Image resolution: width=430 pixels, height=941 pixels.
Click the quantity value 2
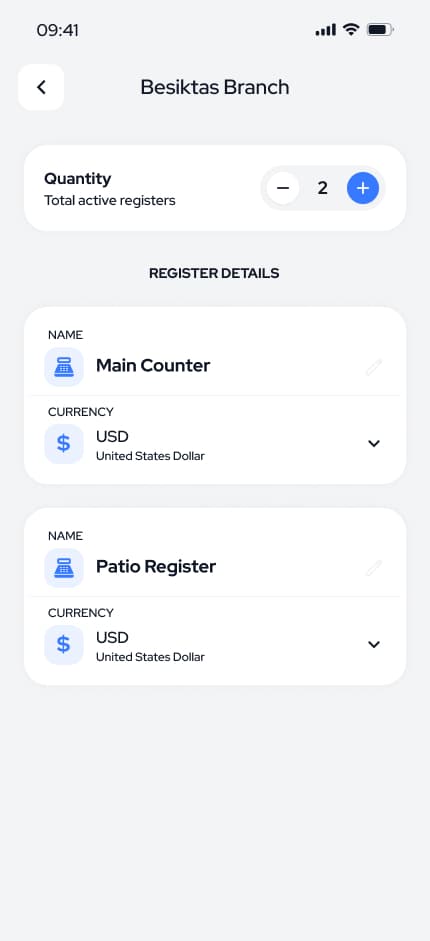point(323,188)
